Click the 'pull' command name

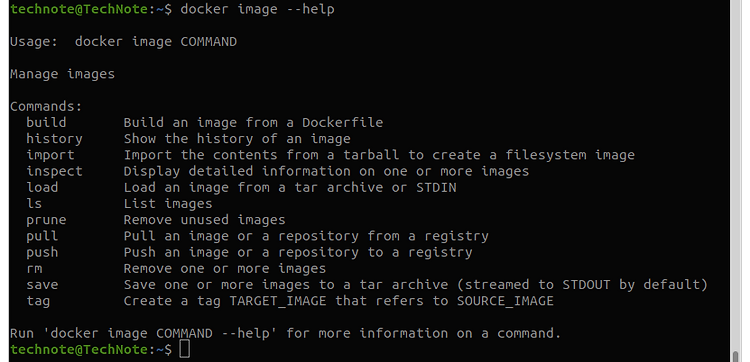coord(43,236)
